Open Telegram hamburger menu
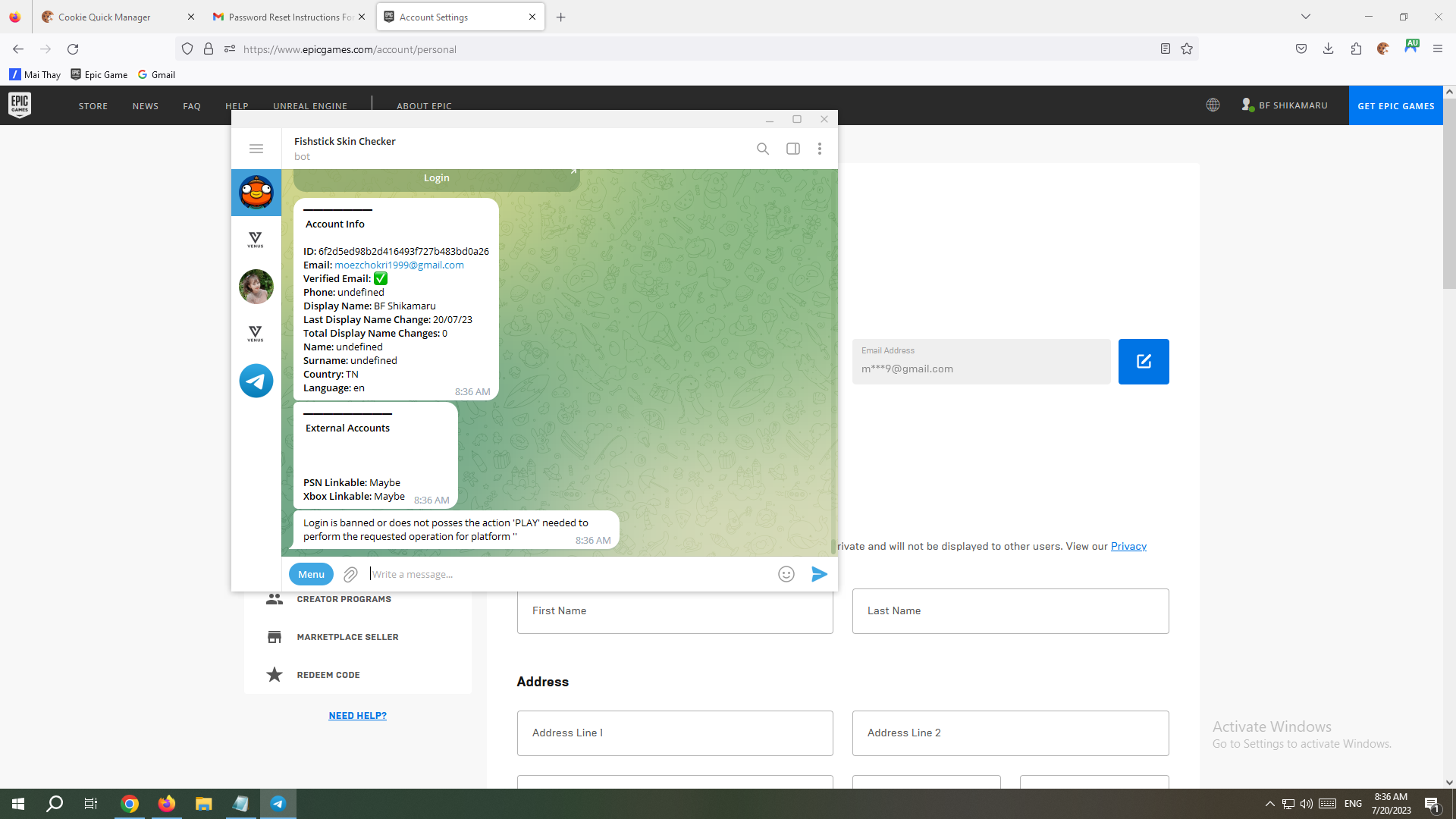This screenshot has height=819, width=1456. click(256, 149)
